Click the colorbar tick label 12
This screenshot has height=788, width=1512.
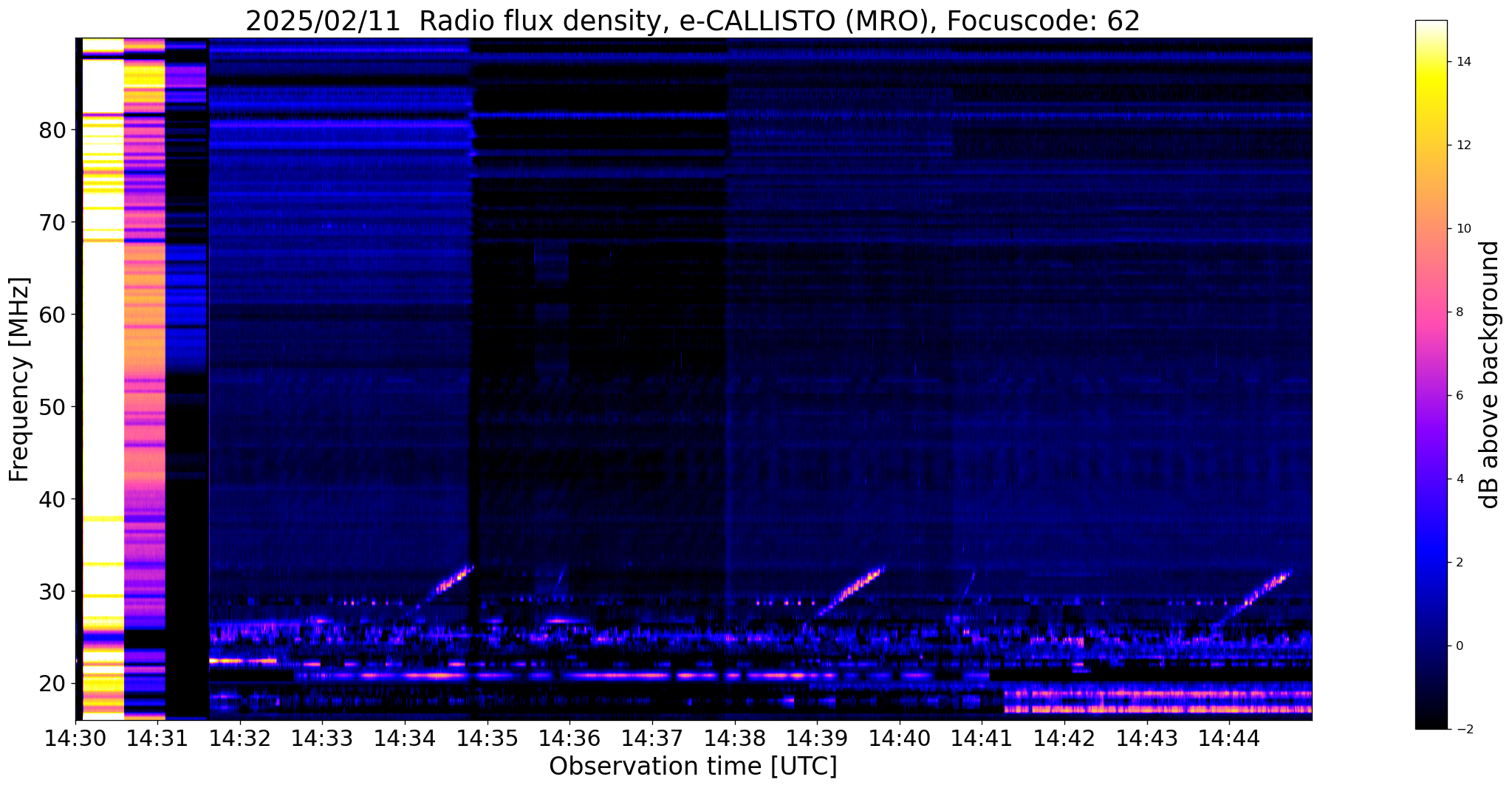[x=1465, y=145]
